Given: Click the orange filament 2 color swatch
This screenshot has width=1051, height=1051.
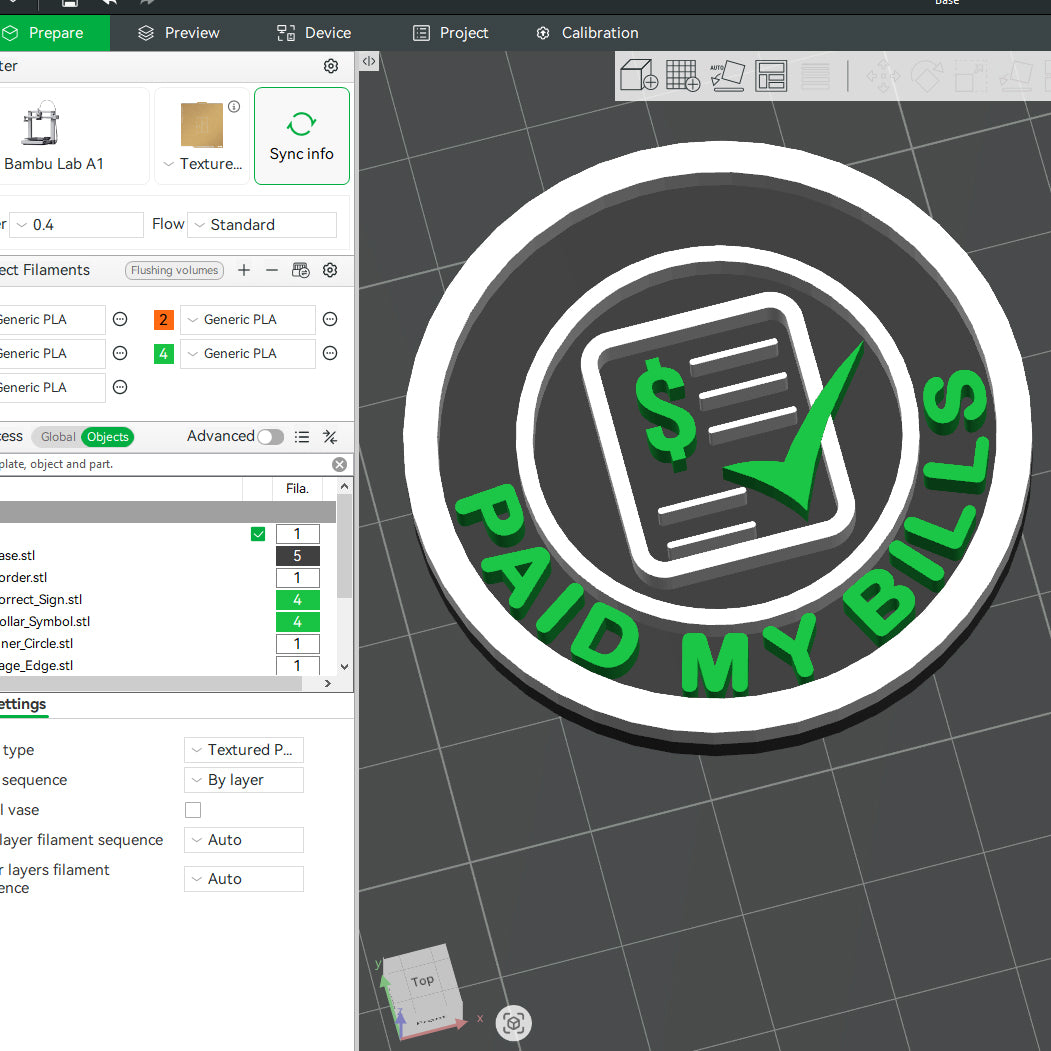Looking at the screenshot, I should (x=164, y=320).
